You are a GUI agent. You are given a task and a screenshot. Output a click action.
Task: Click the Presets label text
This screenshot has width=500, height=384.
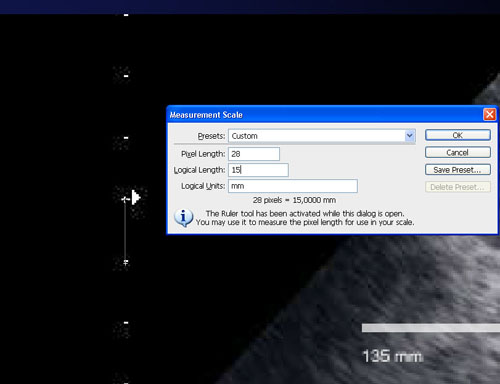(x=211, y=136)
